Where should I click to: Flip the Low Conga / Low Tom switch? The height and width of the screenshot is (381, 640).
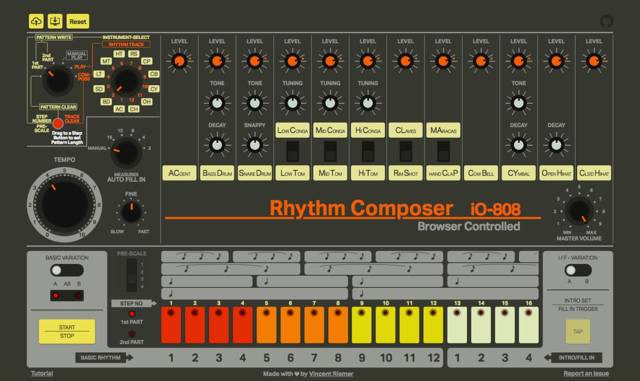pyautogui.click(x=293, y=151)
